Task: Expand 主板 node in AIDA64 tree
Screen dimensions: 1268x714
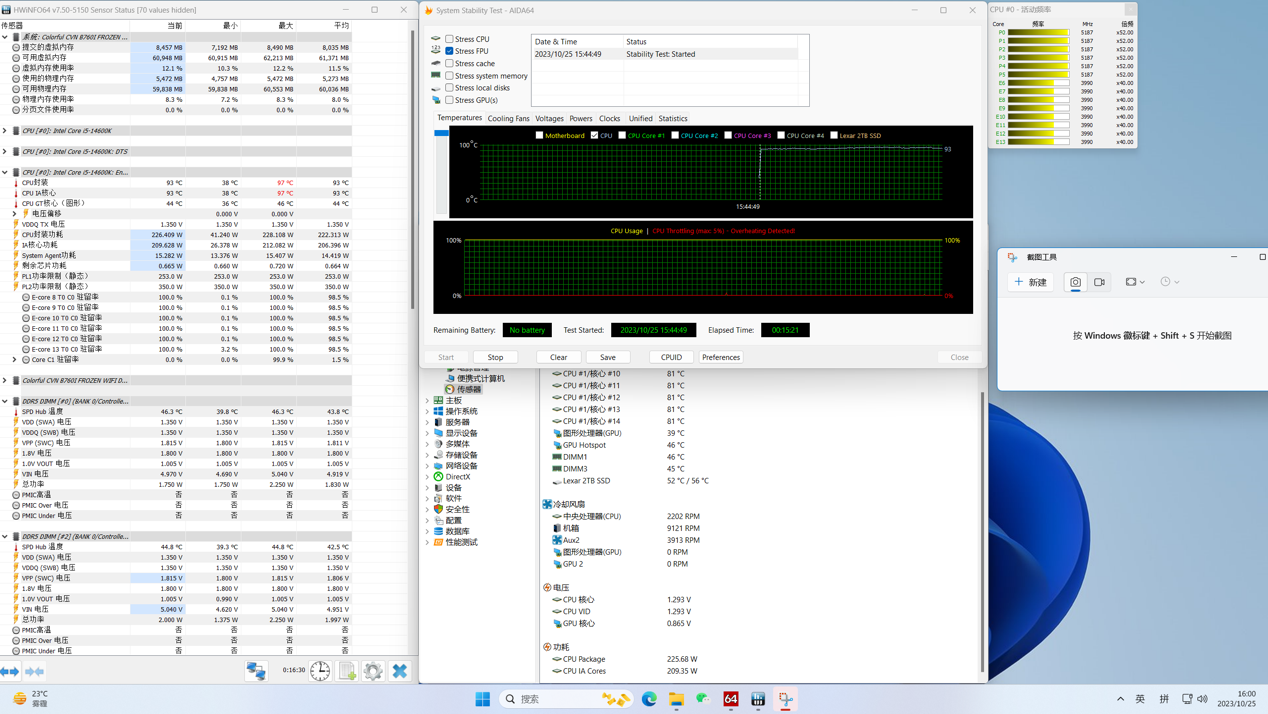Action: pos(427,401)
